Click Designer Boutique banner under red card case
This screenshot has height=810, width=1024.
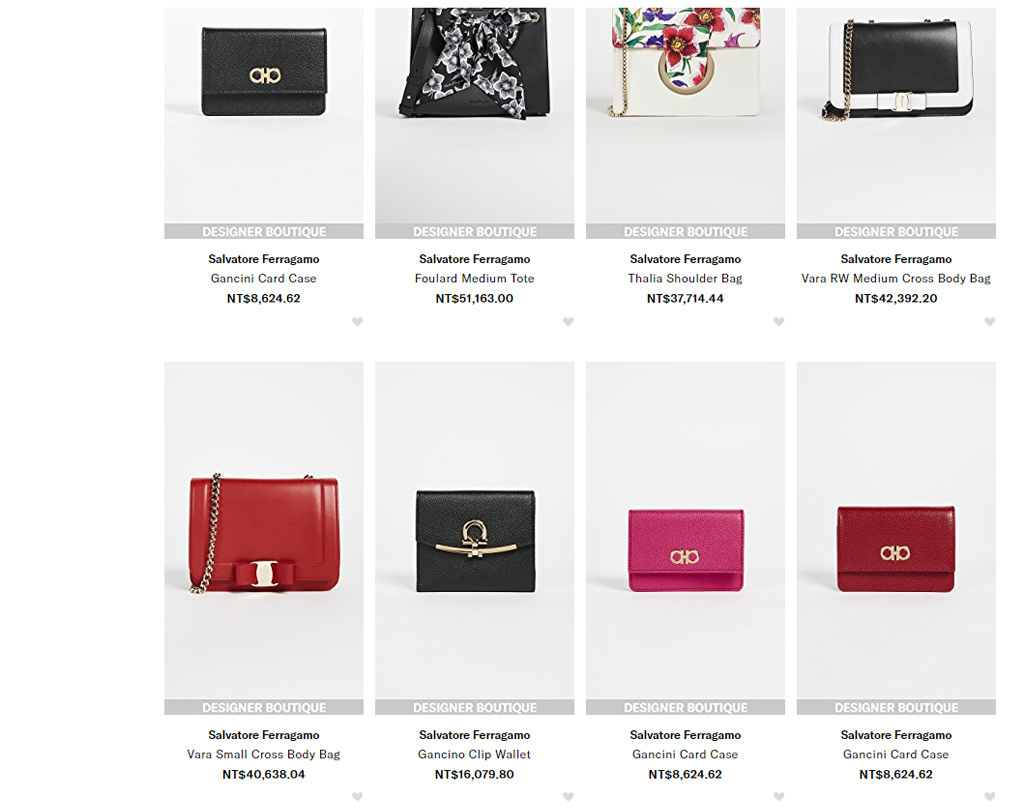click(x=896, y=707)
